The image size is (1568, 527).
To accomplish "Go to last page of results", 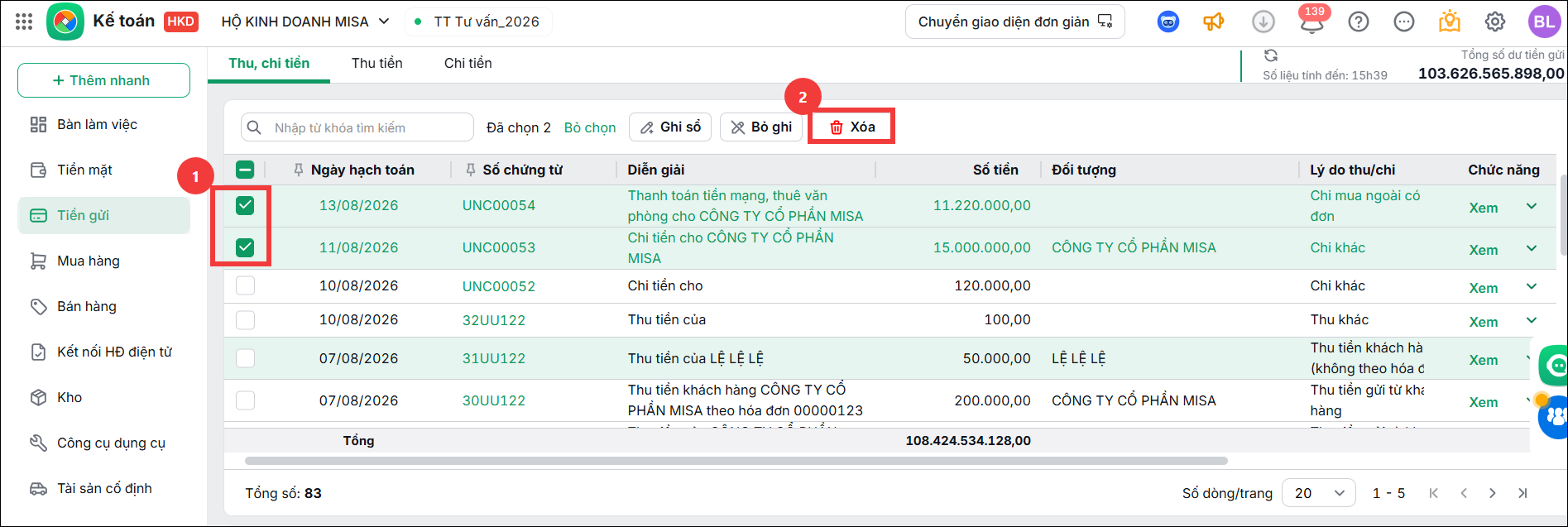I will tap(1522, 493).
